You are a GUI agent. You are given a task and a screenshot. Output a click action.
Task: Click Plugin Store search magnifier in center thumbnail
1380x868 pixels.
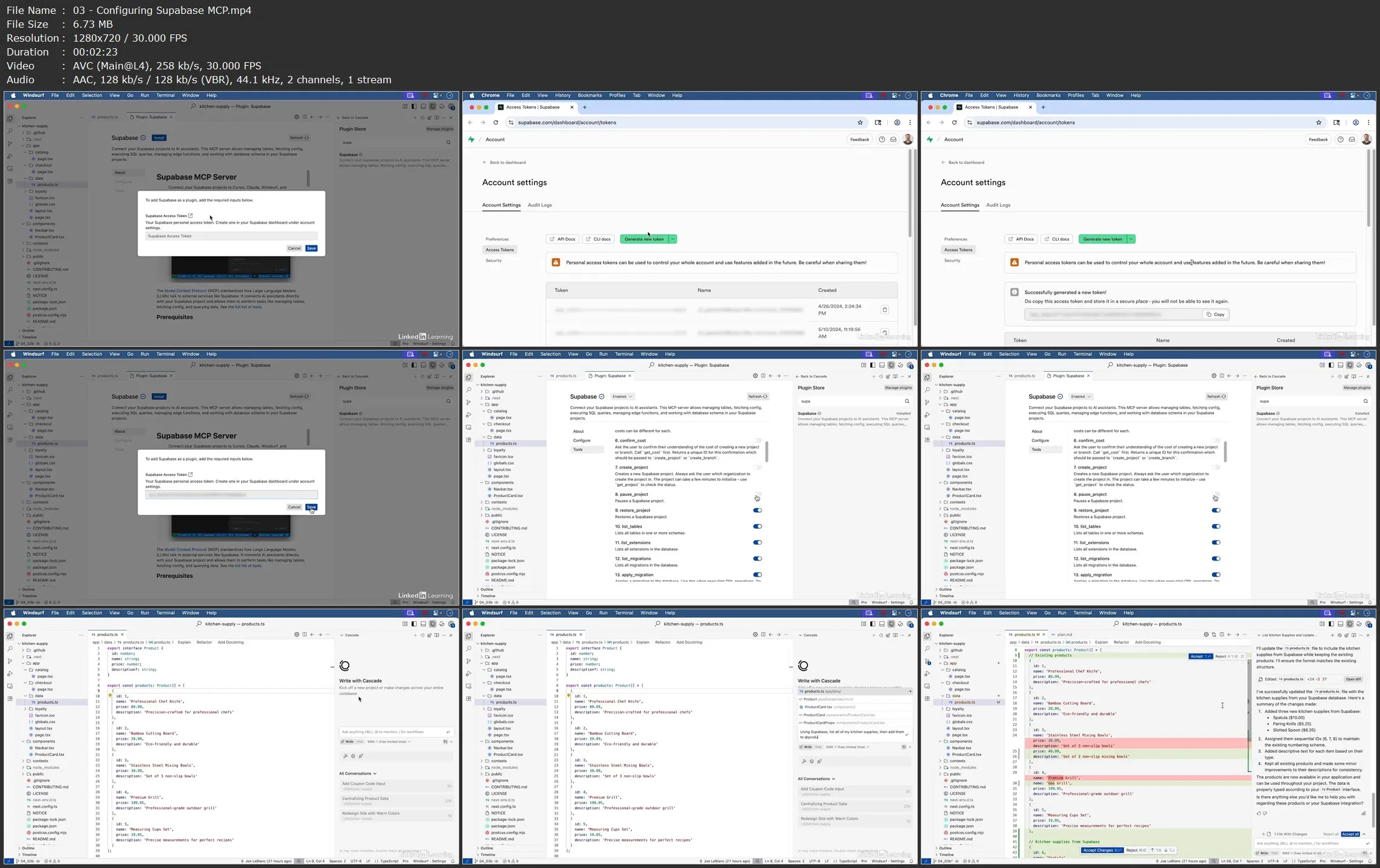[x=907, y=401]
